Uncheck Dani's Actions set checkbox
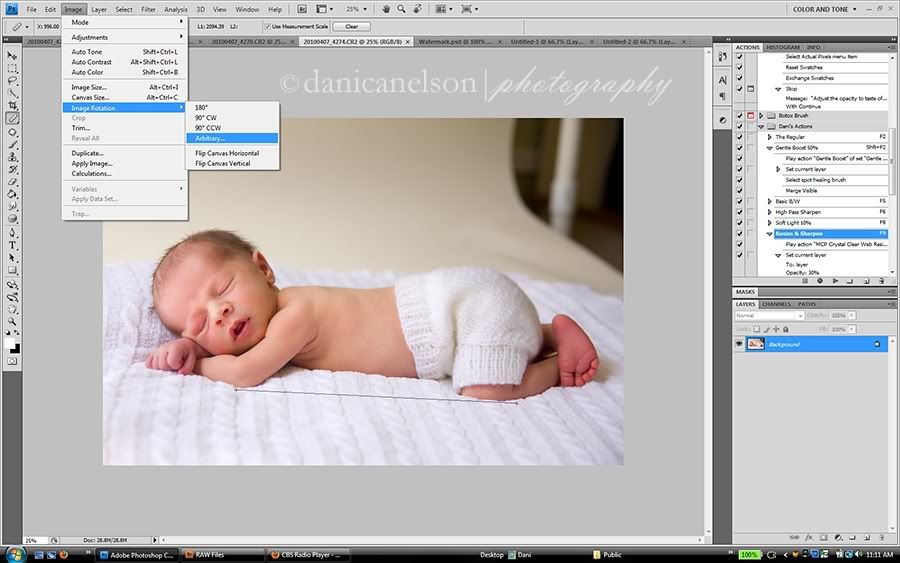Screen dimensions: 900x563 tap(739, 126)
